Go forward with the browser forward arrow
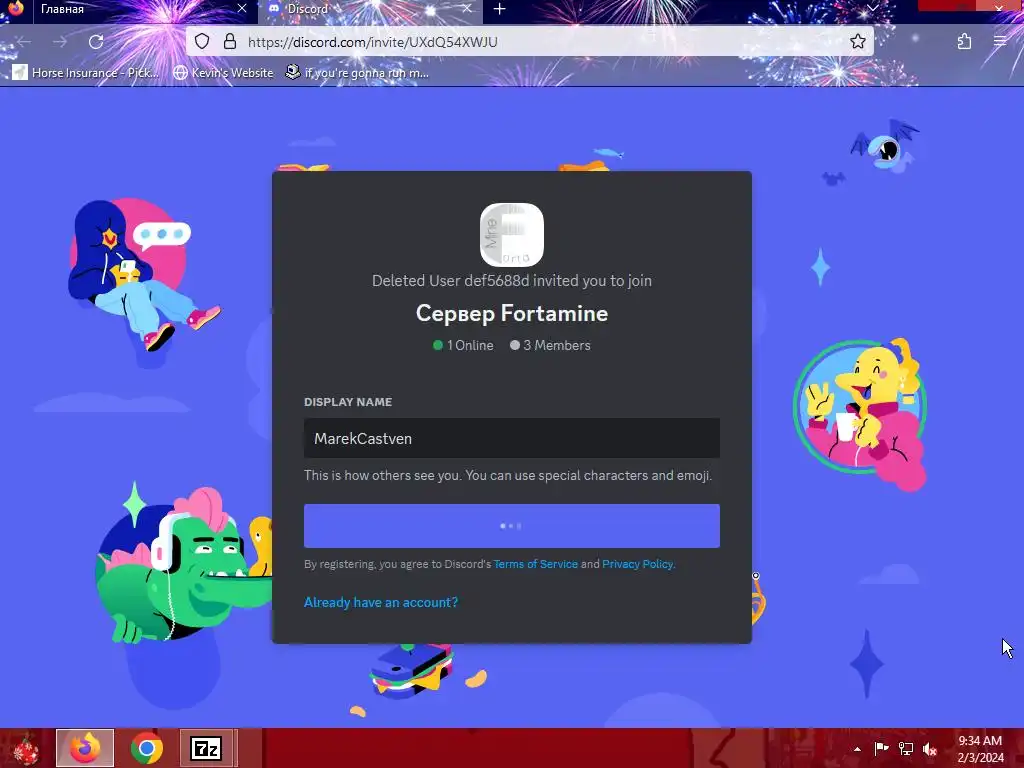 (x=60, y=42)
